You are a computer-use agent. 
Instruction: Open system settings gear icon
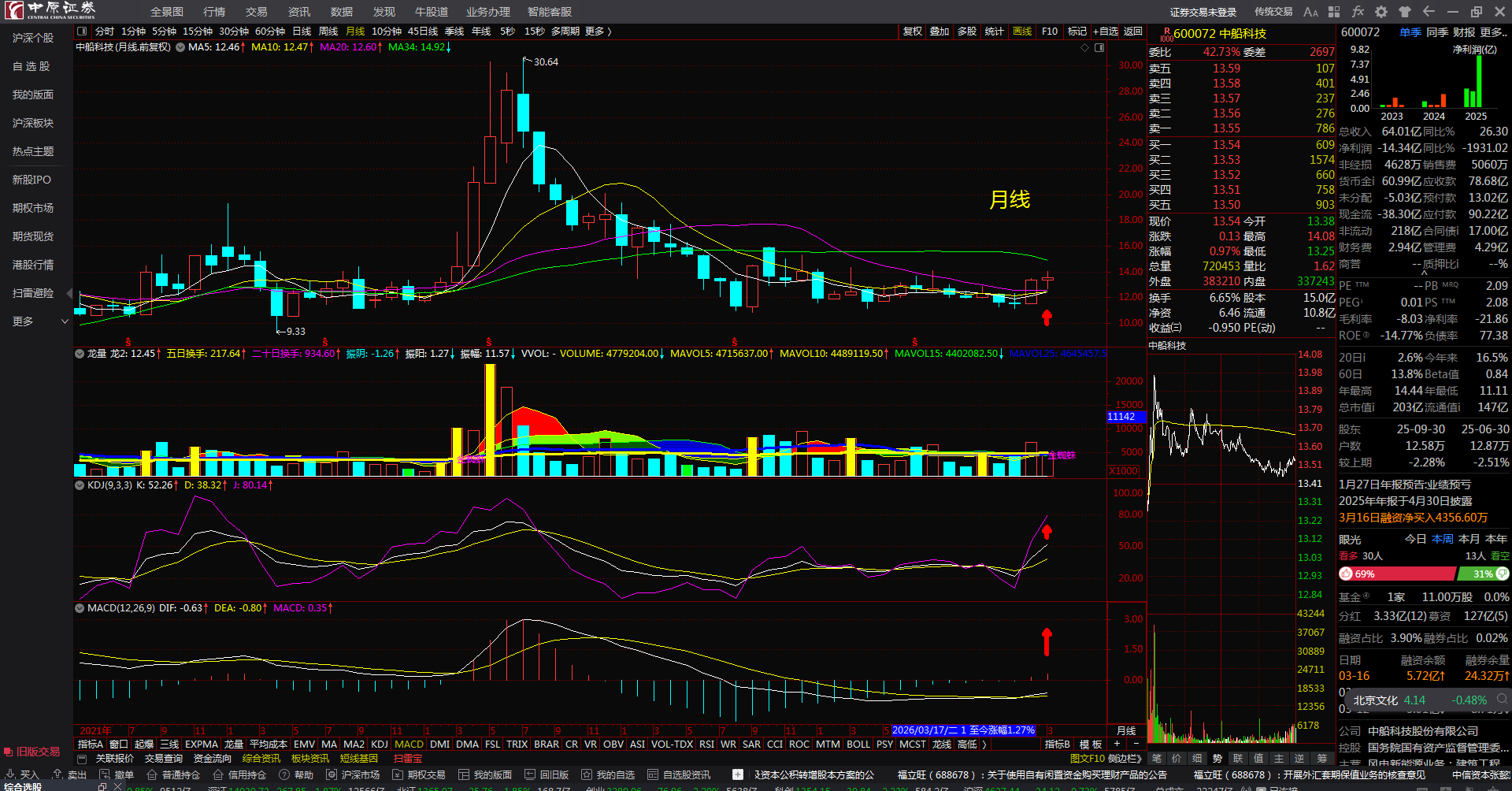point(1381,12)
